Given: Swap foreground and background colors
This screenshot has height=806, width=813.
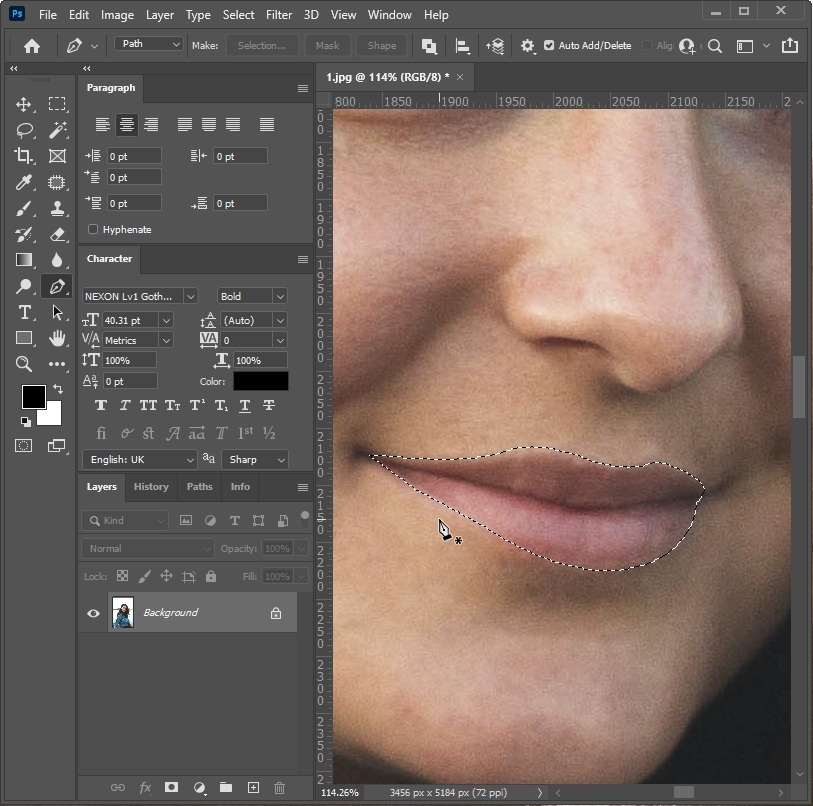Looking at the screenshot, I should point(58,388).
